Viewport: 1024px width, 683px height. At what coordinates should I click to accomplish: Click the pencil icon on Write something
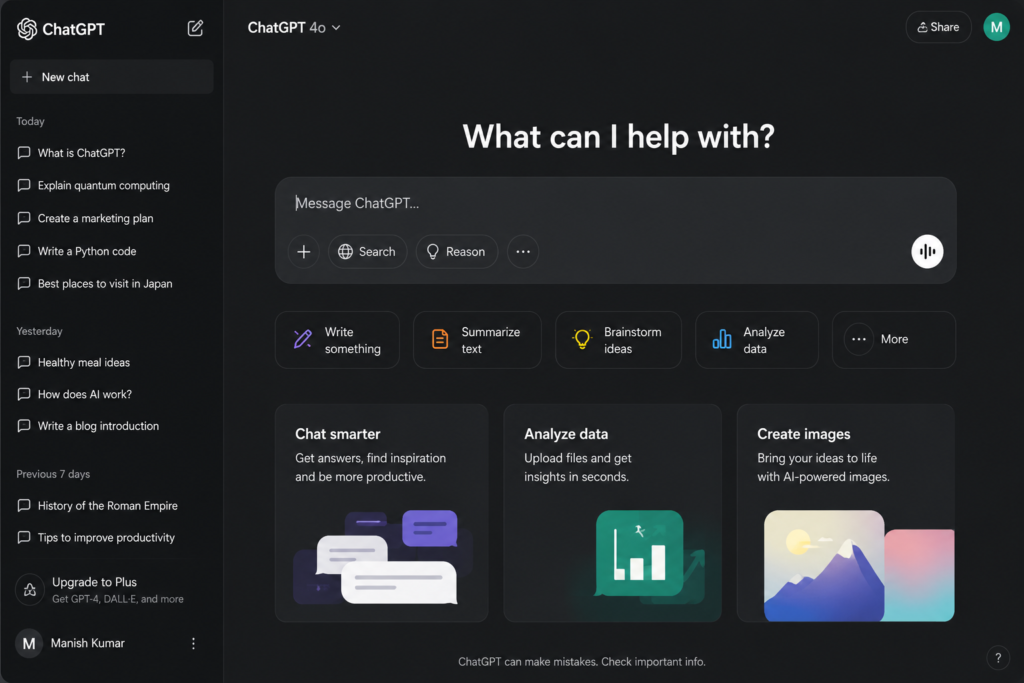[x=302, y=339]
